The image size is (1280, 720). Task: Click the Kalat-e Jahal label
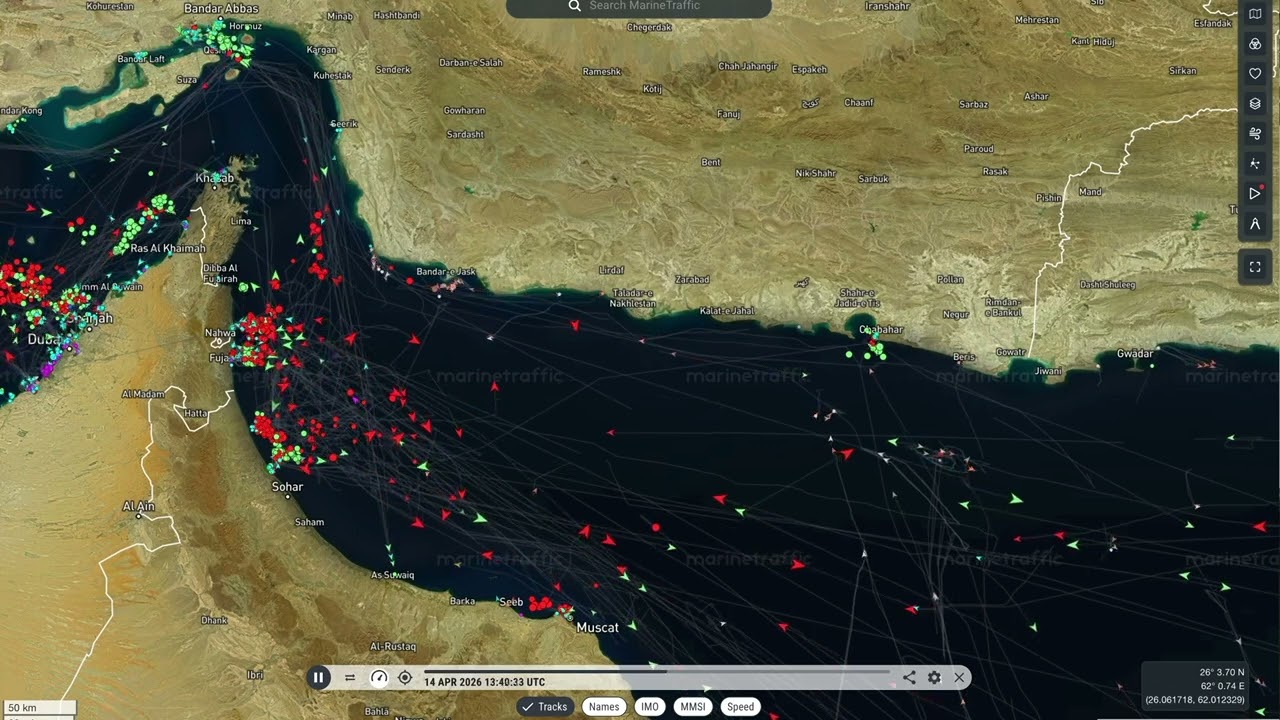[727, 311]
